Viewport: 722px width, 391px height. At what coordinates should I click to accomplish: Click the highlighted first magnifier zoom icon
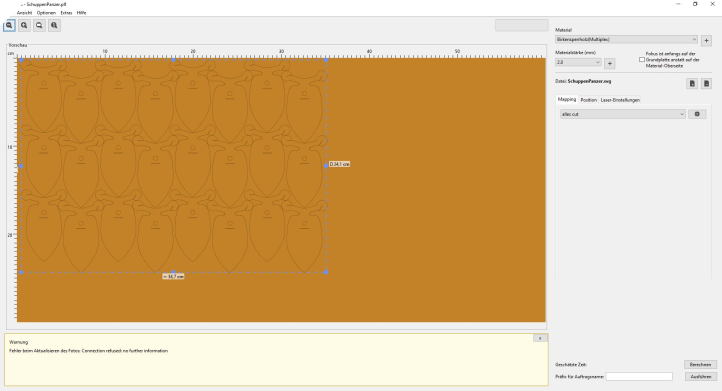click(9, 26)
